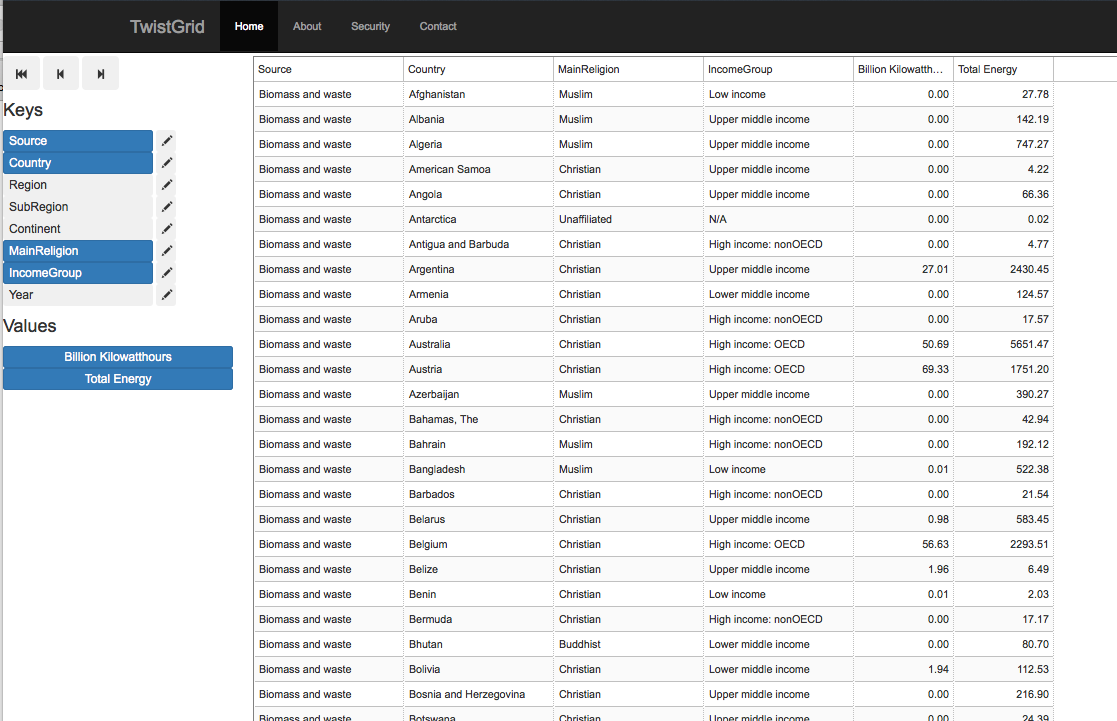Turn on the Year key

(78, 295)
